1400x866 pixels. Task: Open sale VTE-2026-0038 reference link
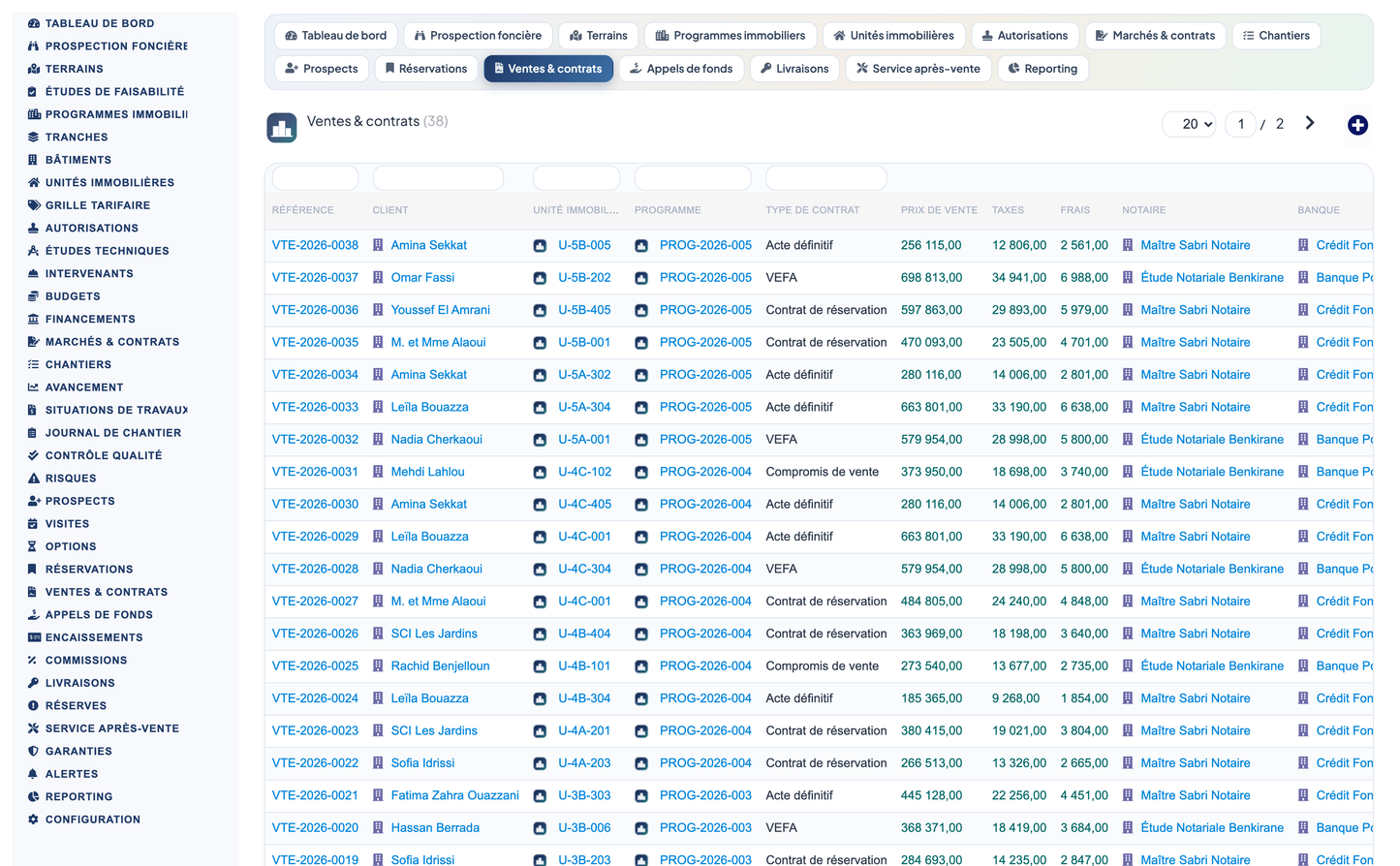coord(315,245)
